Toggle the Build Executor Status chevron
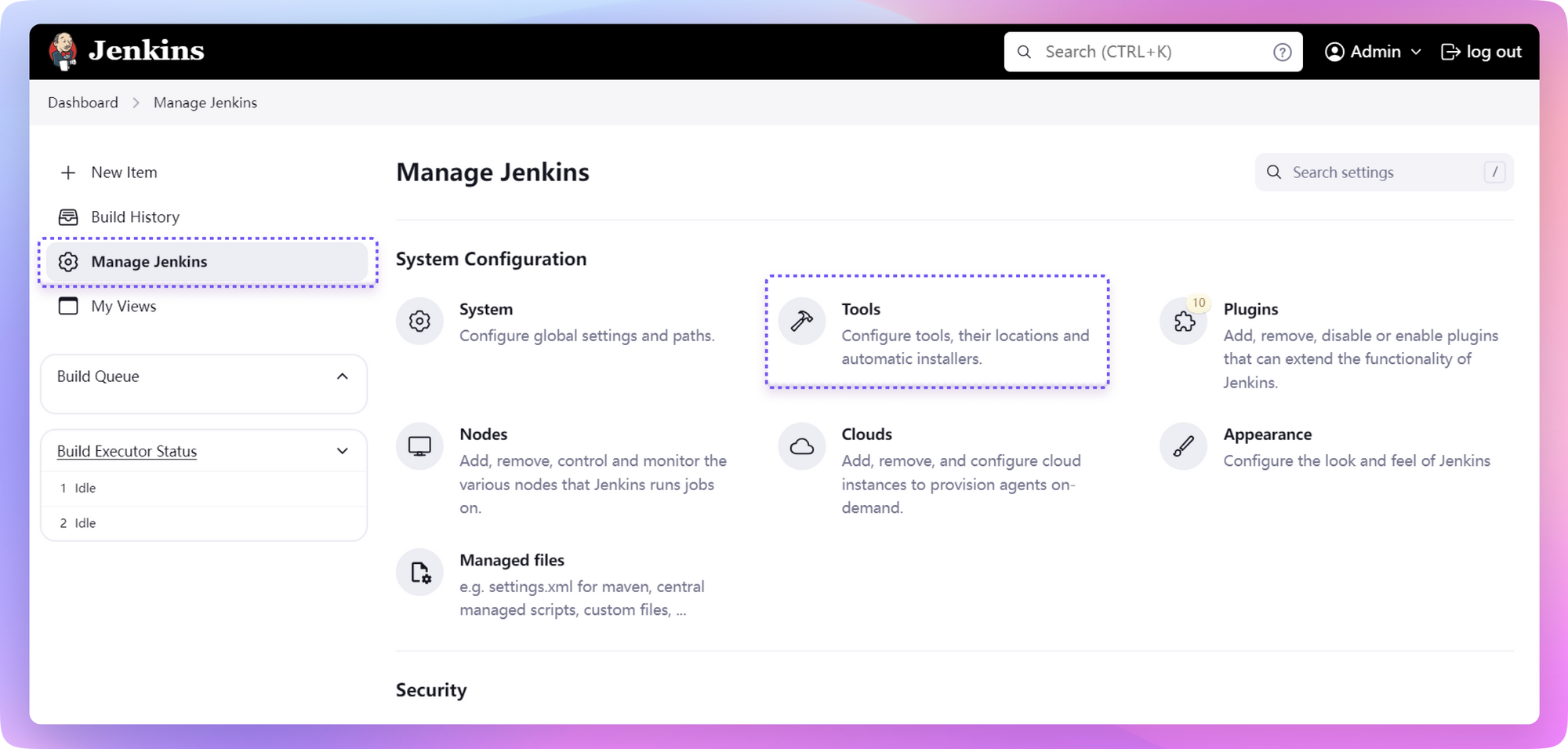Screen dimensions: 1568x749 [x=343, y=451]
